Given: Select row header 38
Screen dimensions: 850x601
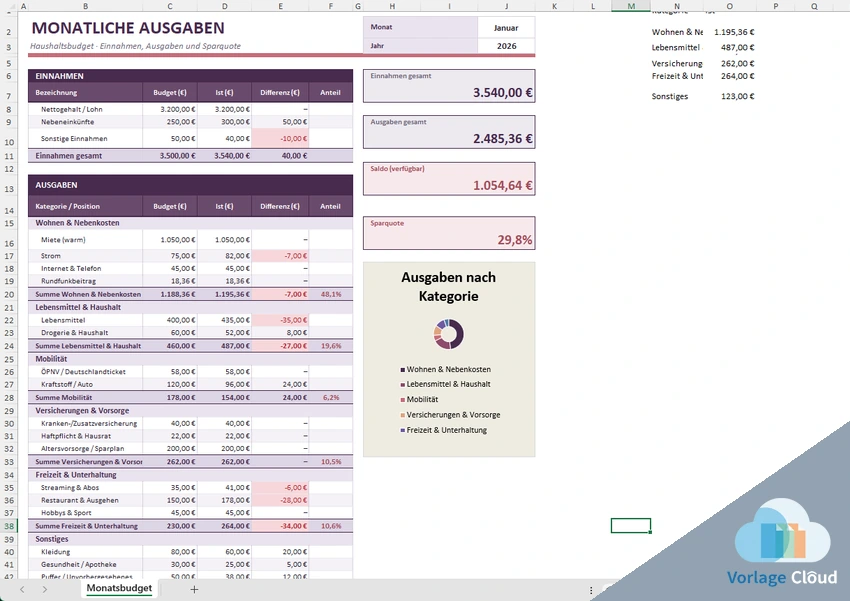Looking at the screenshot, I should pyautogui.click(x=9, y=526).
